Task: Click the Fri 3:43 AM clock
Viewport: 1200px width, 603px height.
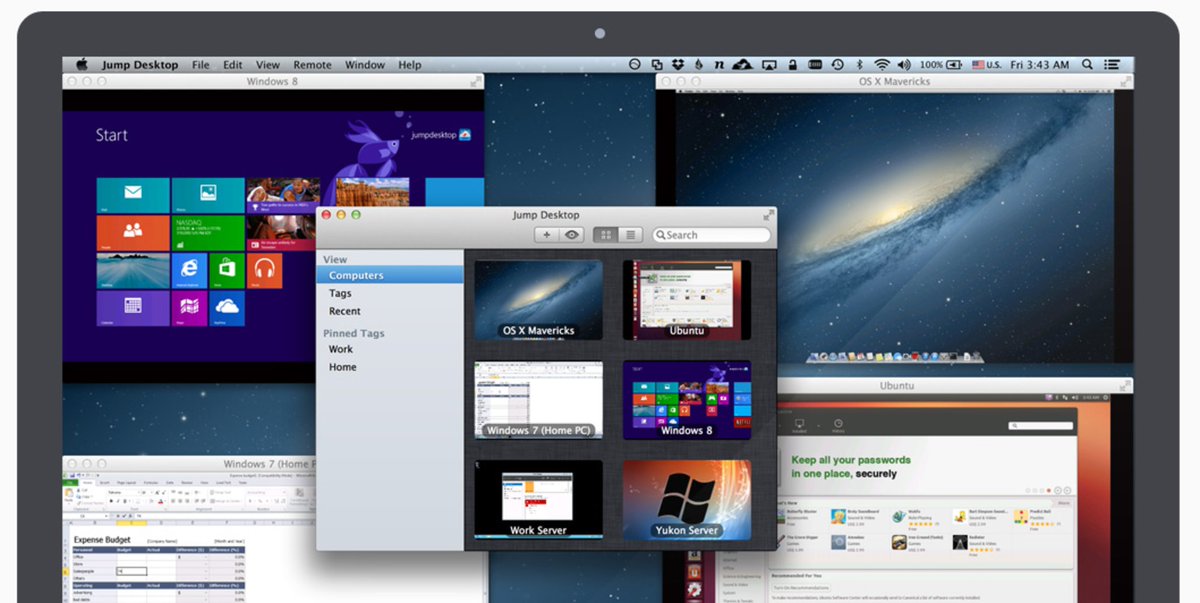Action: coord(1039,65)
